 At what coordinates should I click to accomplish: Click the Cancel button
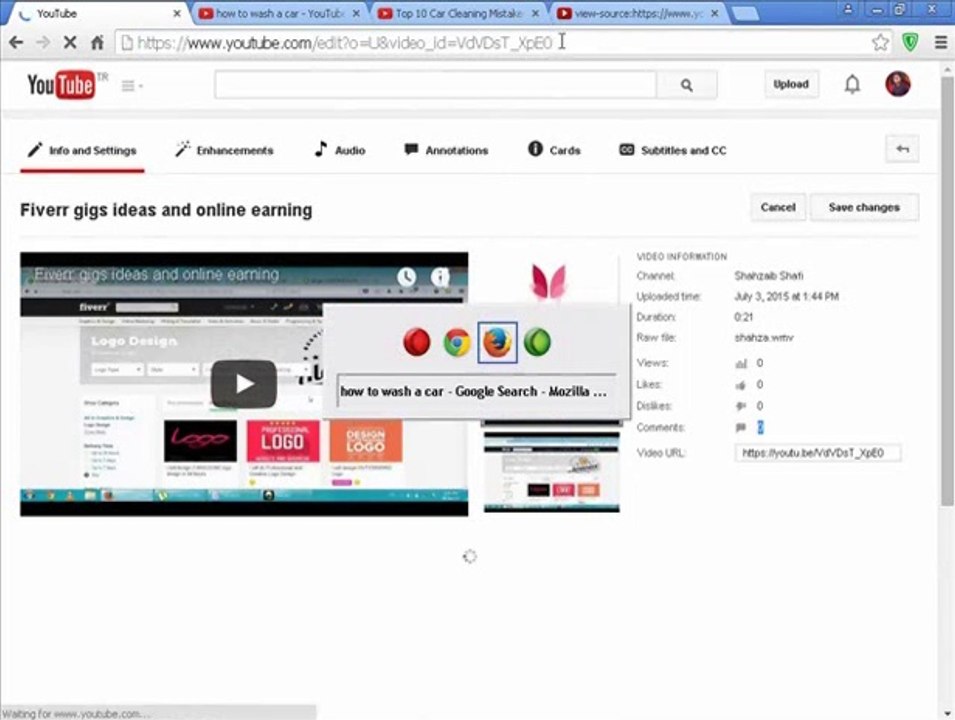click(778, 207)
